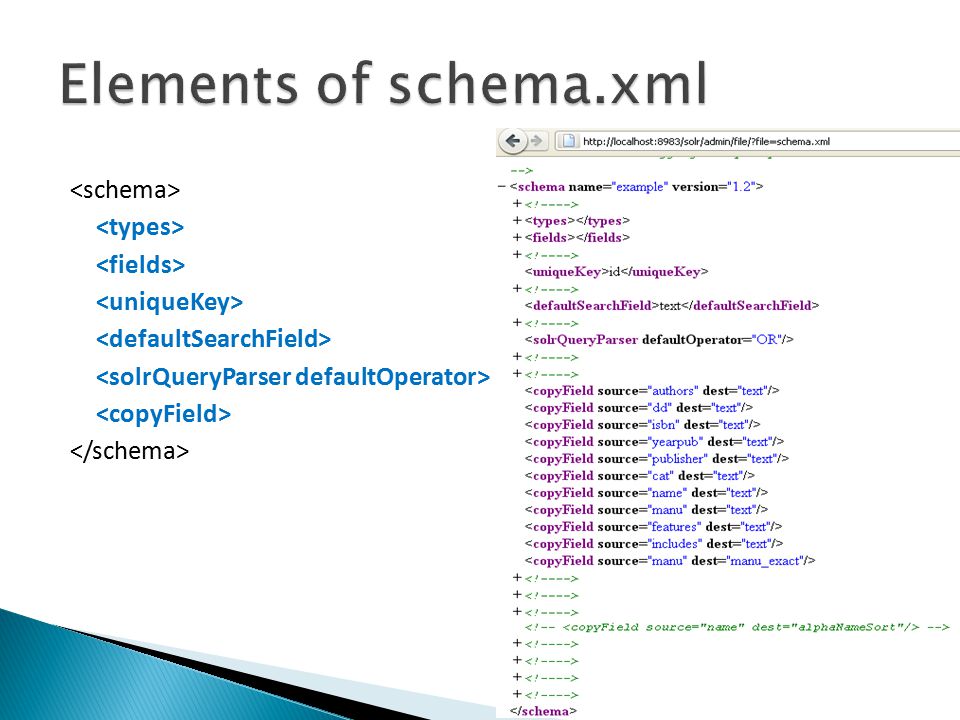Click the blue <copyField> slide bullet
The width and height of the screenshot is (960, 720).
pos(163,414)
